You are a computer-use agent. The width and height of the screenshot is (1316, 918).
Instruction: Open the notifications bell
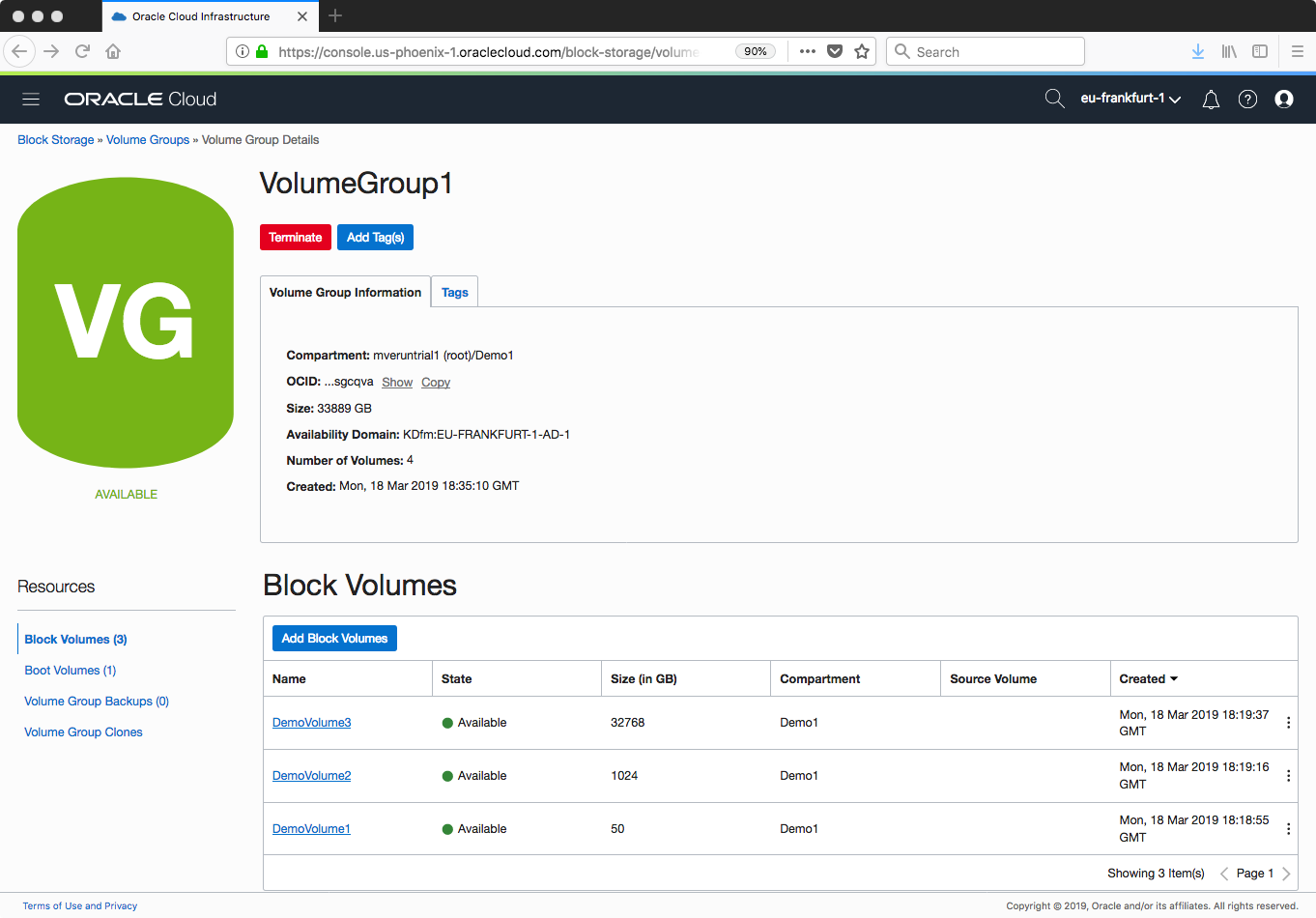pyautogui.click(x=1211, y=100)
